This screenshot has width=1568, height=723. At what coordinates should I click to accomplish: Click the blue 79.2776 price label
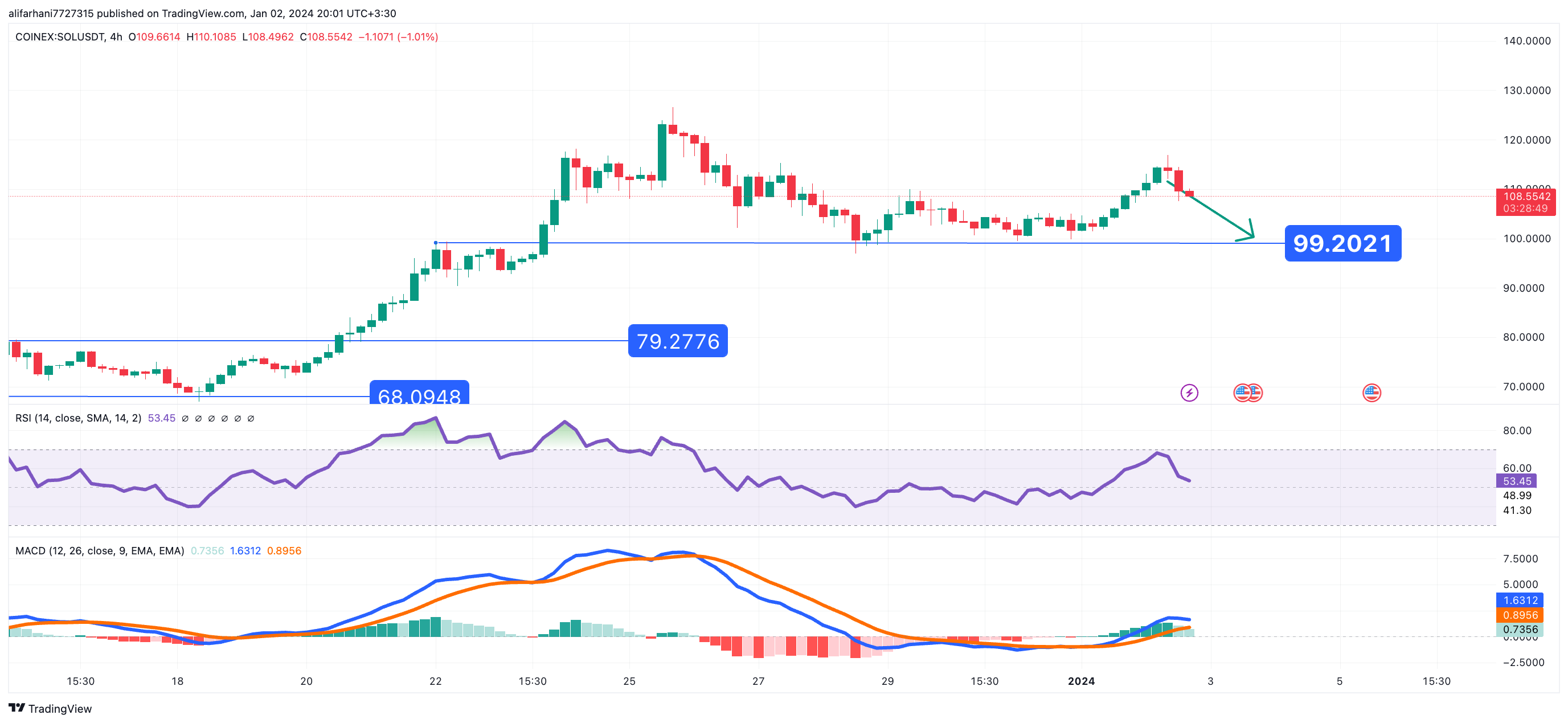[677, 341]
